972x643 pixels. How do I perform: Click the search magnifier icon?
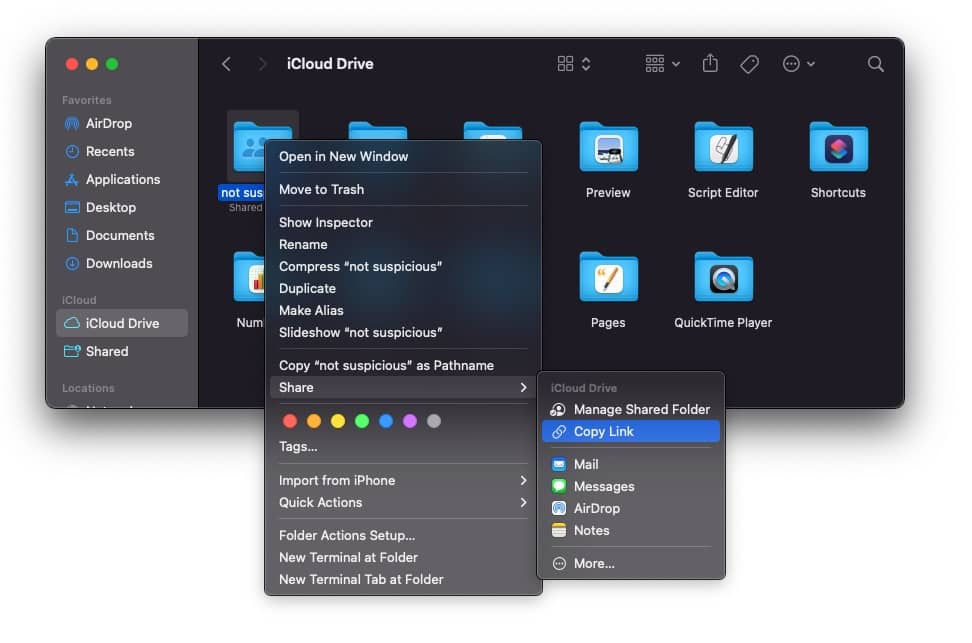pyautogui.click(x=875, y=64)
